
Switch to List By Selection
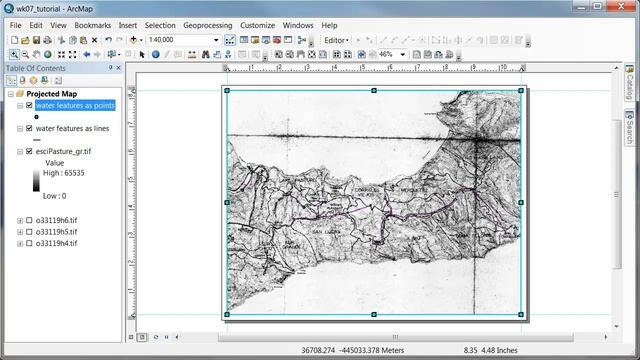tap(44, 80)
